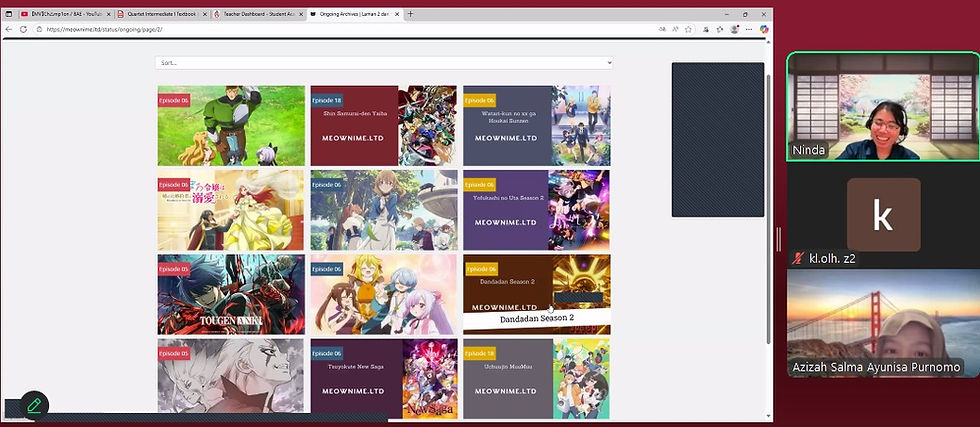980x427 pixels.
Task: Click the translate page icon
Action: [662, 29]
